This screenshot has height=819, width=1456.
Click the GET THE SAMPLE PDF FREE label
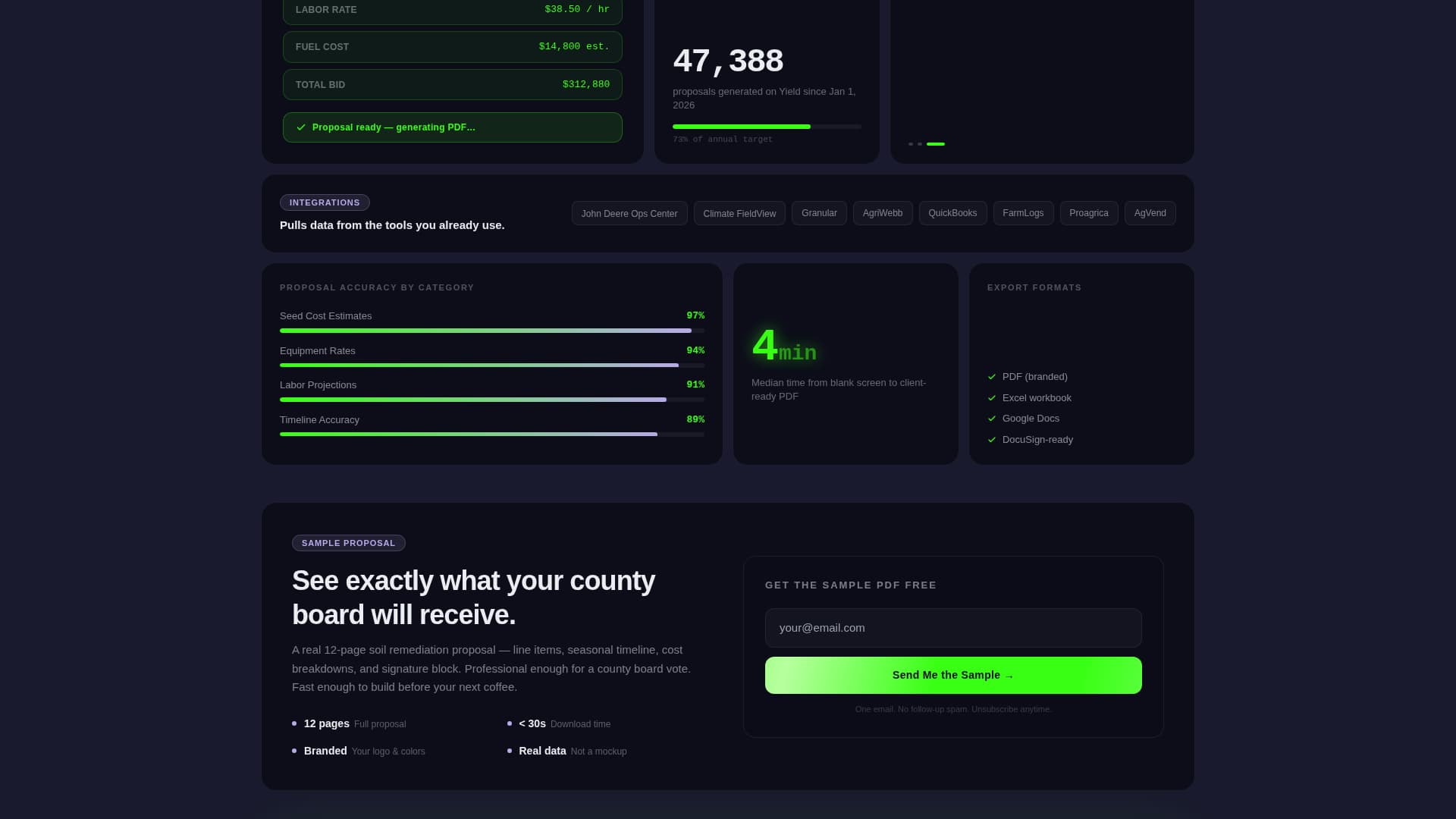(x=851, y=585)
